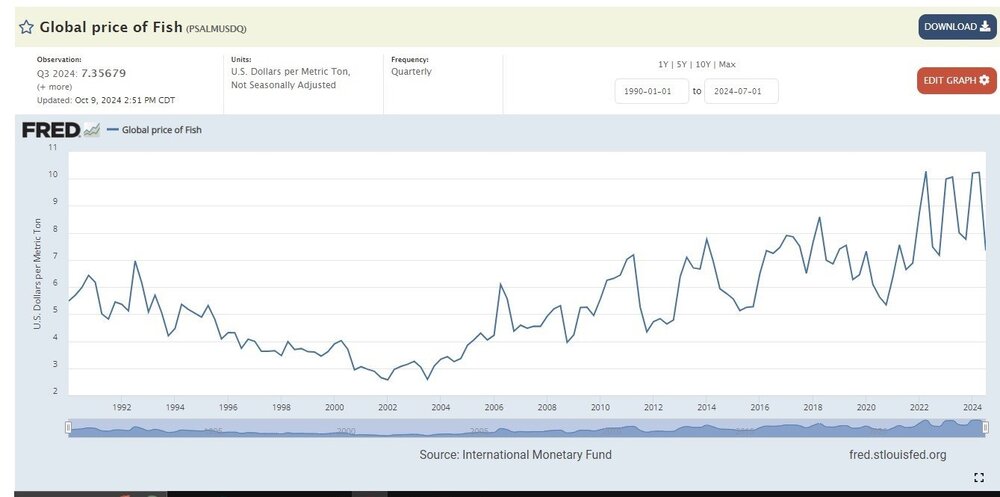Click the gear icon in Edit Graph

pos(984,80)
